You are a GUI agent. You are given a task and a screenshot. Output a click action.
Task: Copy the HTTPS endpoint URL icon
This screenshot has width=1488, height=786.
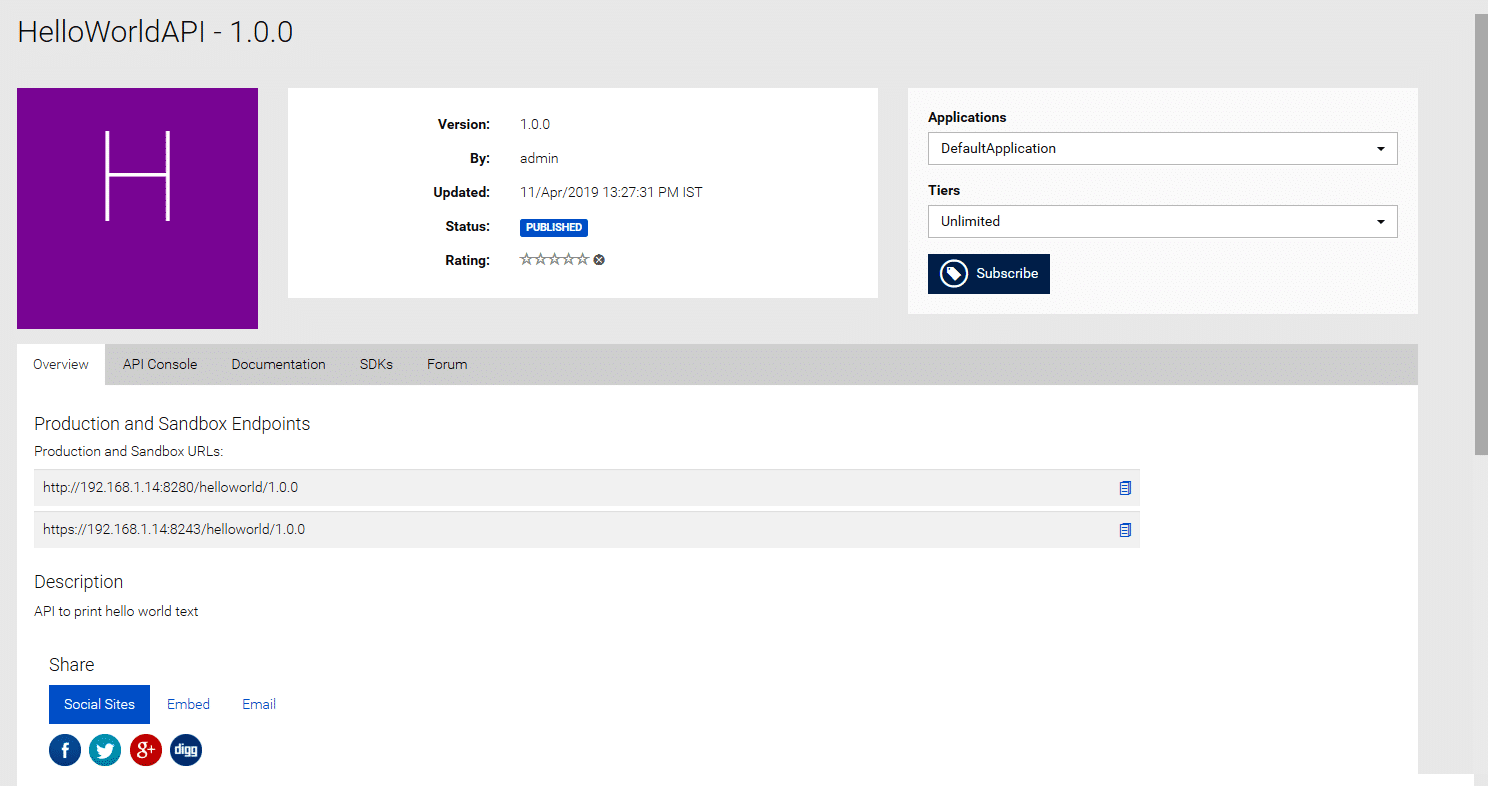(1125, 530)
